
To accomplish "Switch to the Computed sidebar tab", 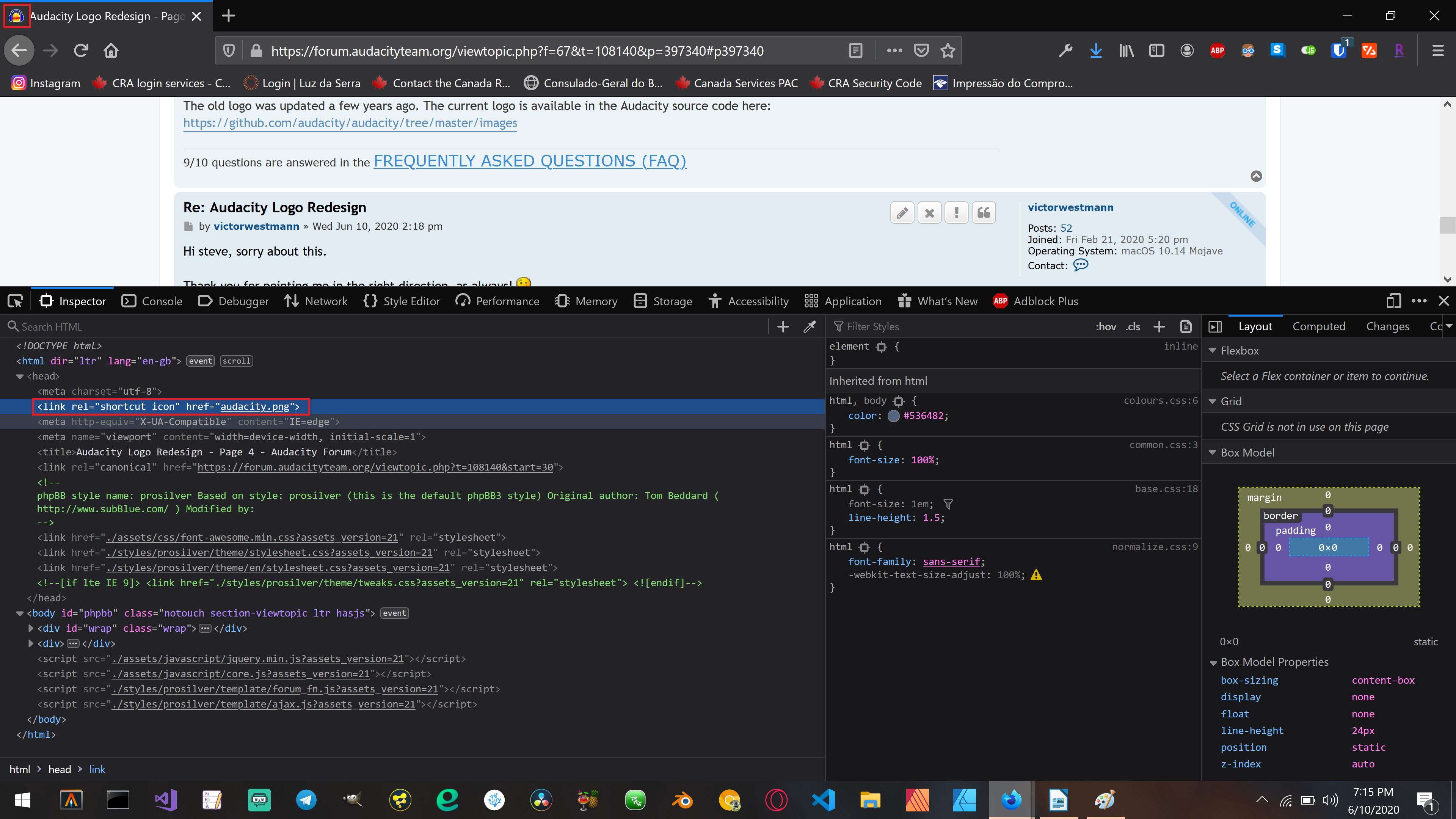I will click(x=1319, y=327).
